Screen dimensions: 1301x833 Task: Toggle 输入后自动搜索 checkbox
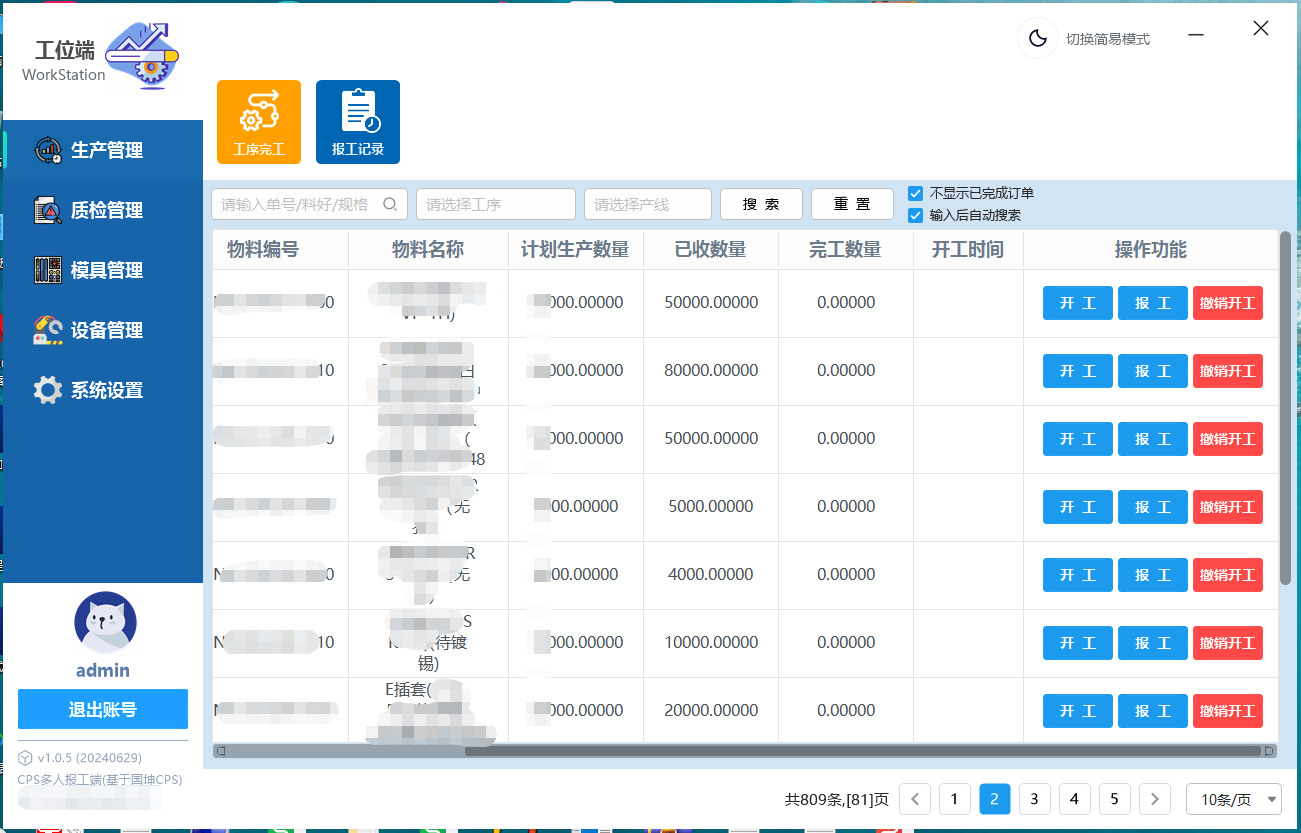(x=915, y=215)
